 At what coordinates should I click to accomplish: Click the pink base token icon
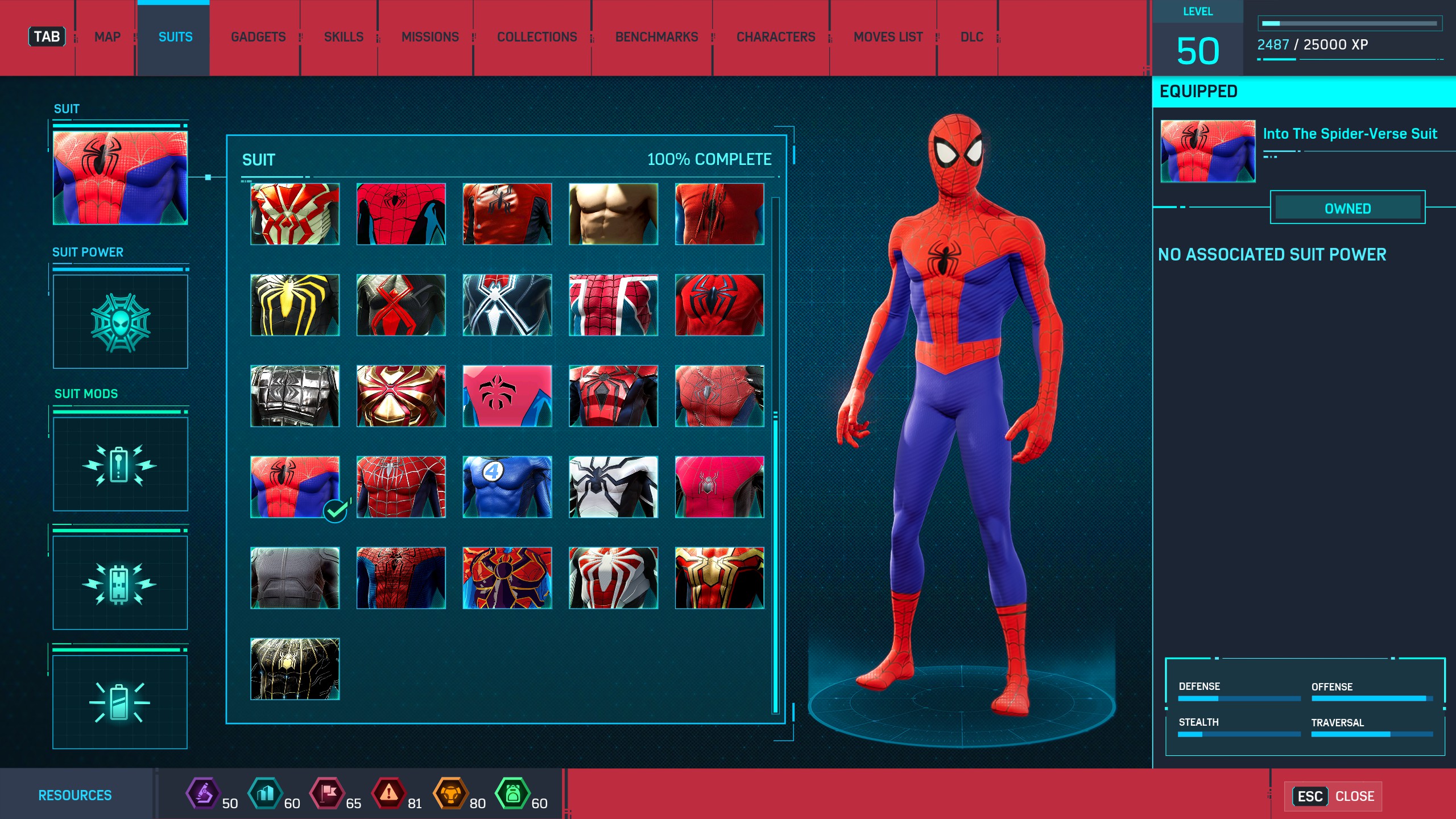pyautogui.click(x=327, y=793)
